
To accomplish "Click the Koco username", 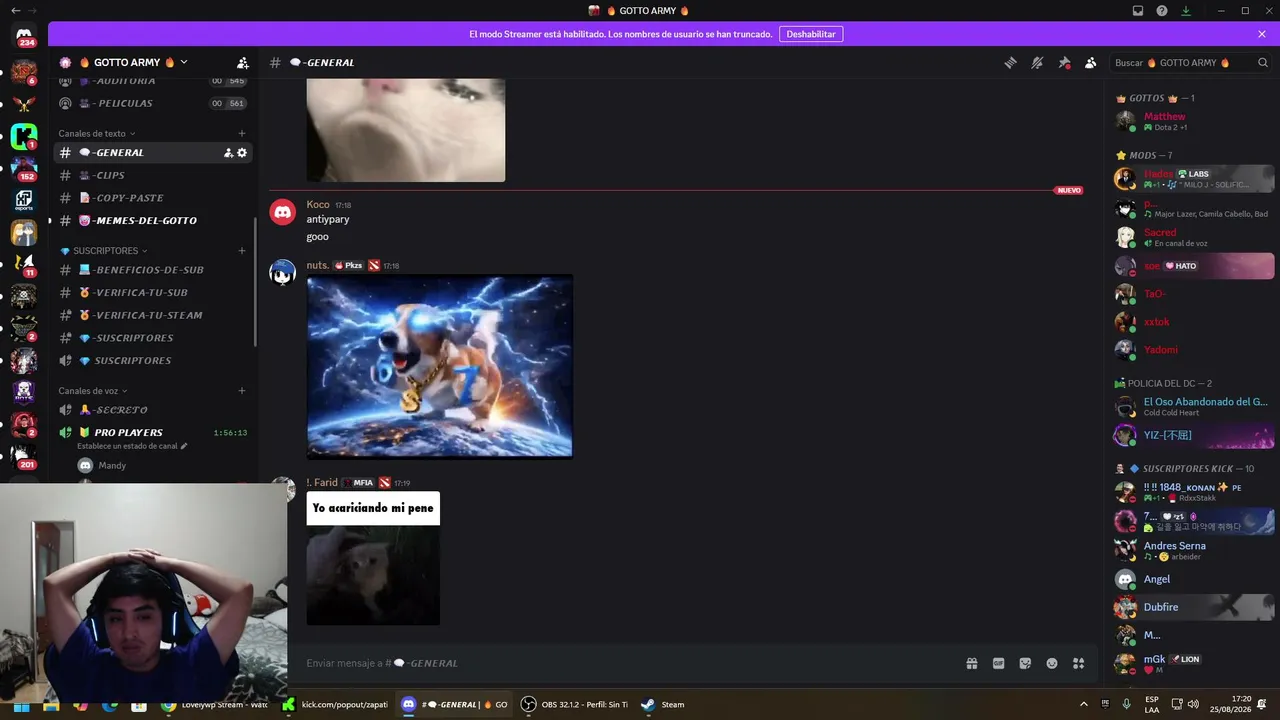I will pyautogui.click(x=318, y=205).
